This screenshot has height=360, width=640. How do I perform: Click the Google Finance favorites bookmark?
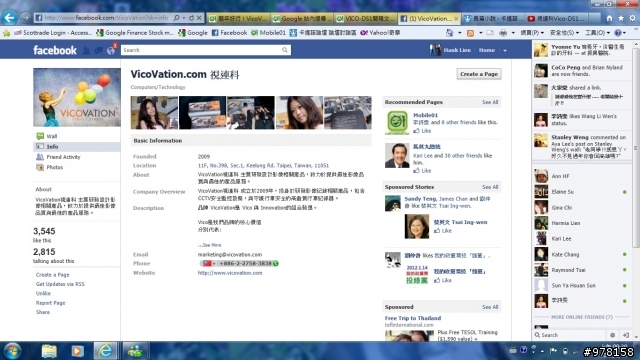[x=135, y=33]
